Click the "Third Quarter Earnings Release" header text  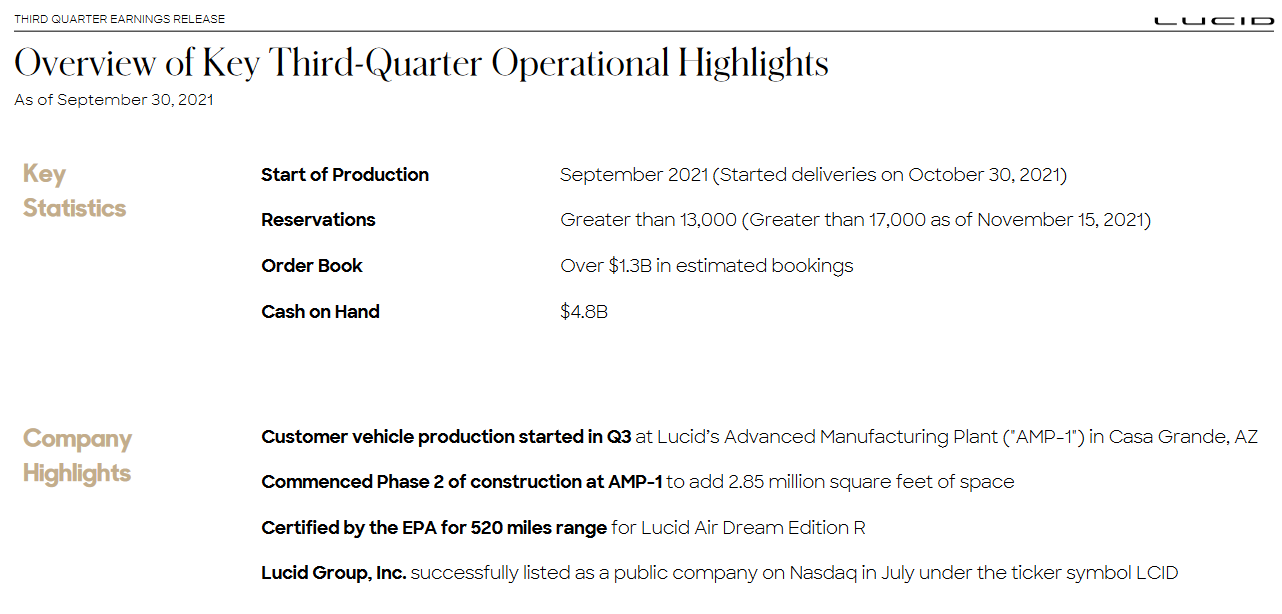click(x=120, y=19)
